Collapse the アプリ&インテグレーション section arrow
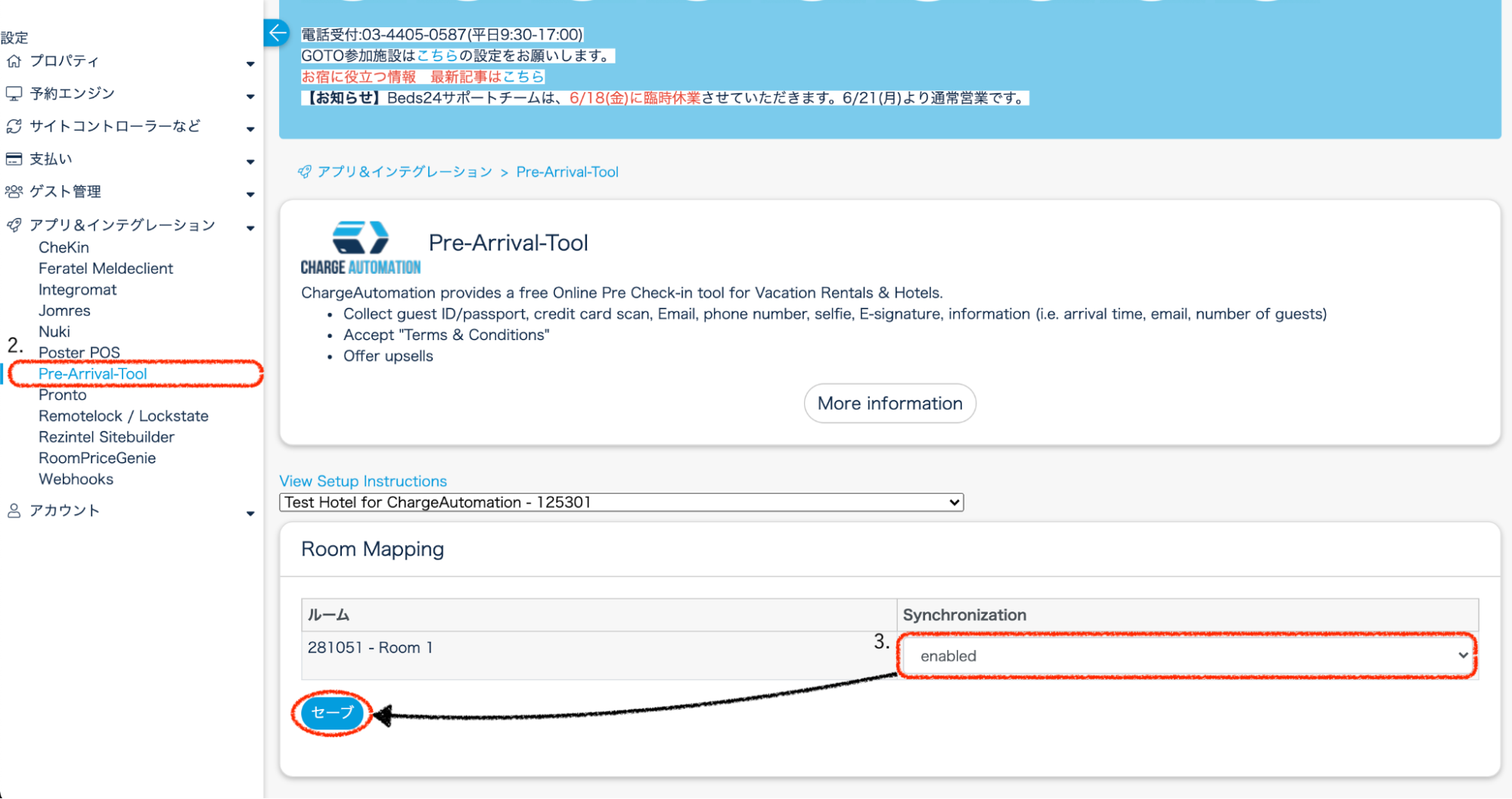1512x799 pixels. 250,228
